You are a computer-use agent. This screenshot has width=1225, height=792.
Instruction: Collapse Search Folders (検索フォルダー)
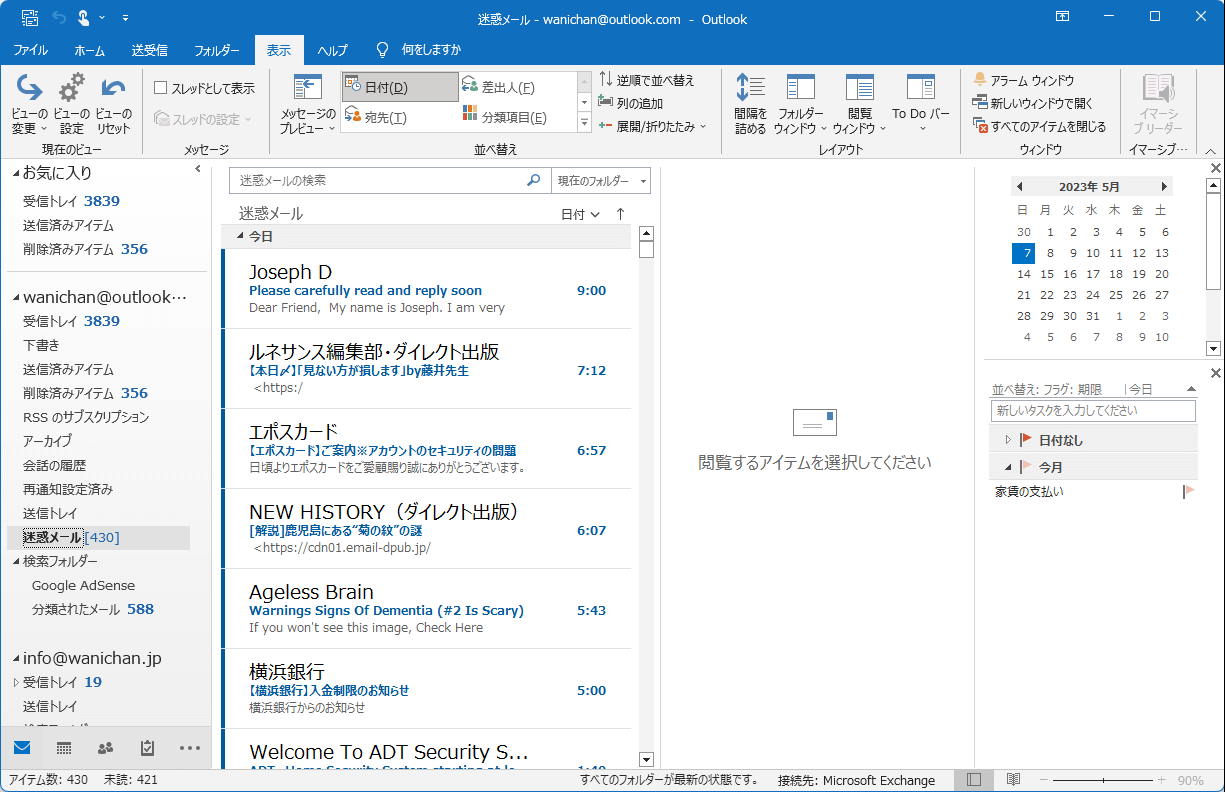(x=16, y=562)
